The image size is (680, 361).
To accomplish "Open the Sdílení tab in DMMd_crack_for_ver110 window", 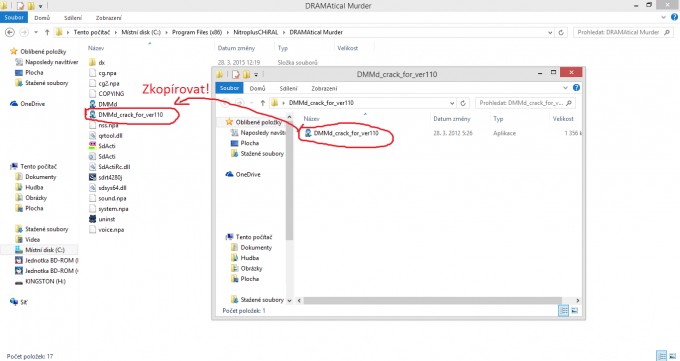I will [x=288, y=88].
